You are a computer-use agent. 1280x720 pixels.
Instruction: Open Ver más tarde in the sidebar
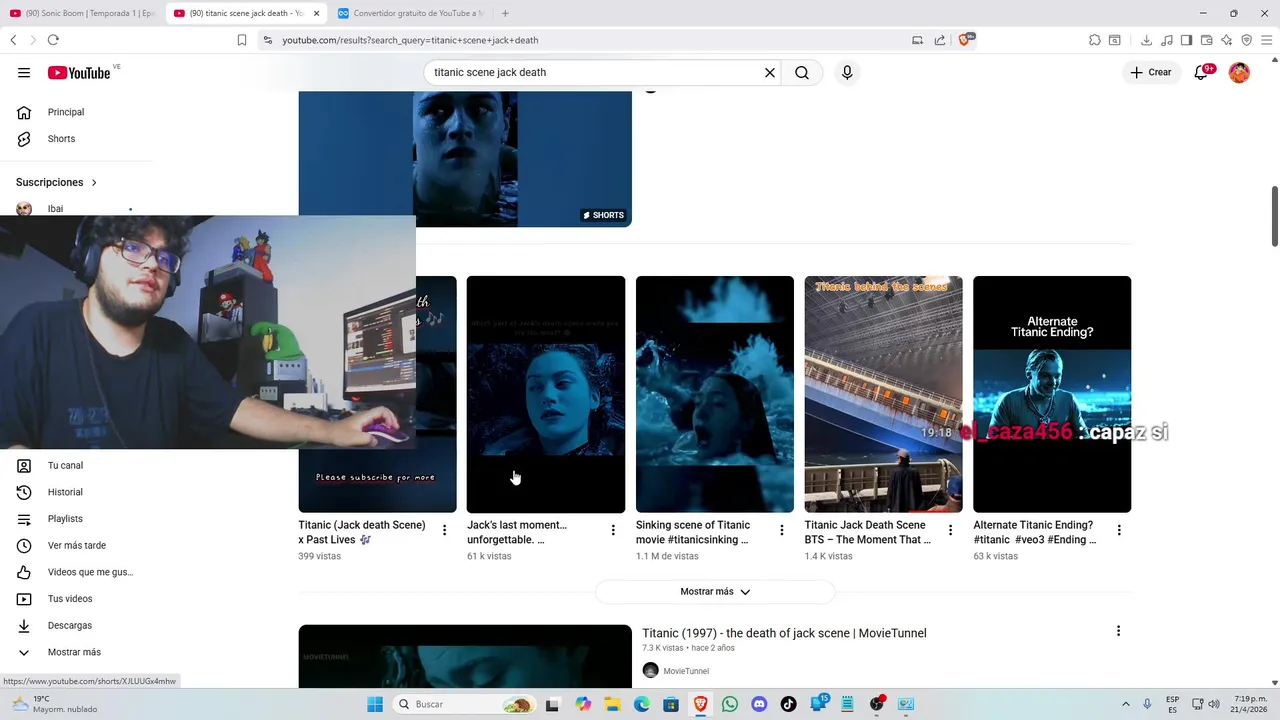pos(76,545)
